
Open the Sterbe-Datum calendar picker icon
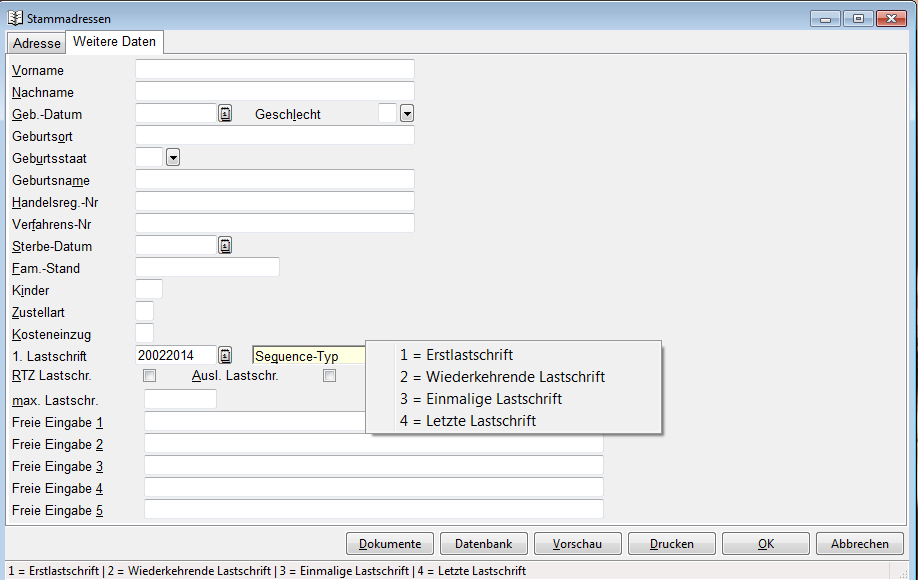coord(225,246)
